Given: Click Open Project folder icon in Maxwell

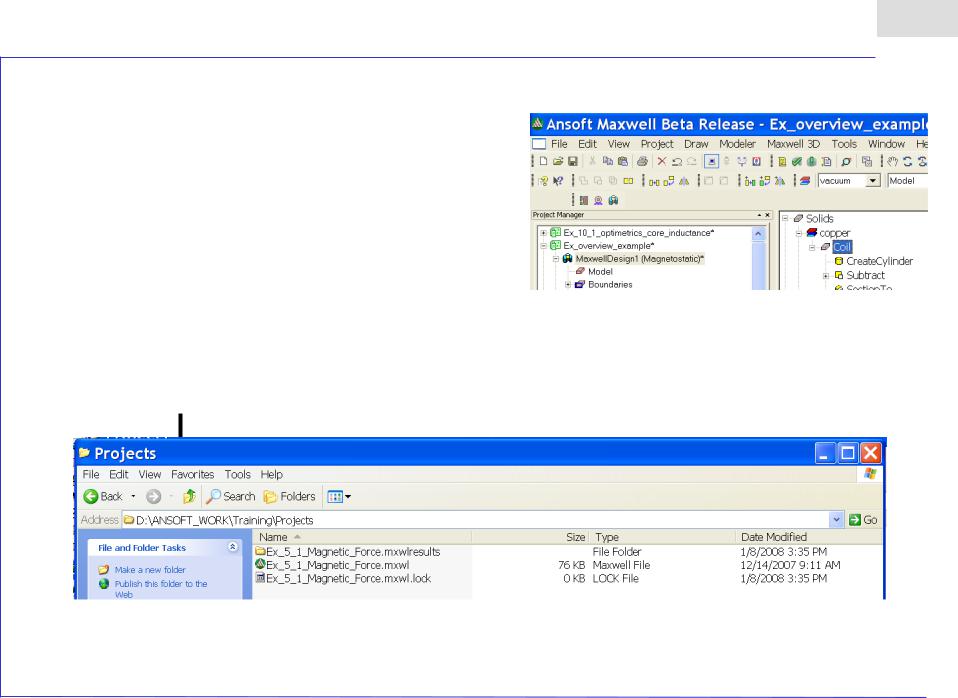Looking at the screenshot, I should pos(558,161).
